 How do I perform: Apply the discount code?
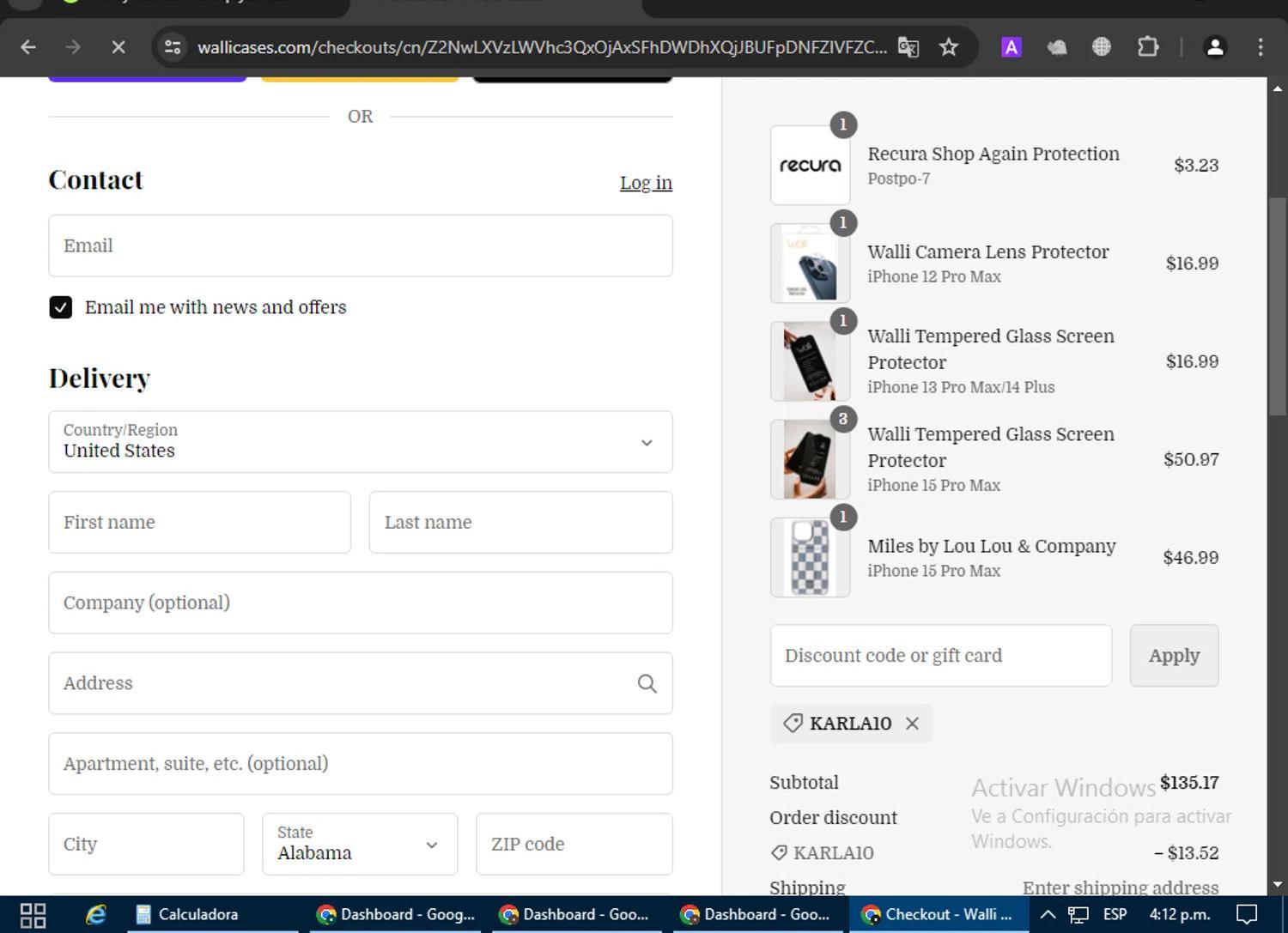pyautogui.click(x=1174, y=656)
